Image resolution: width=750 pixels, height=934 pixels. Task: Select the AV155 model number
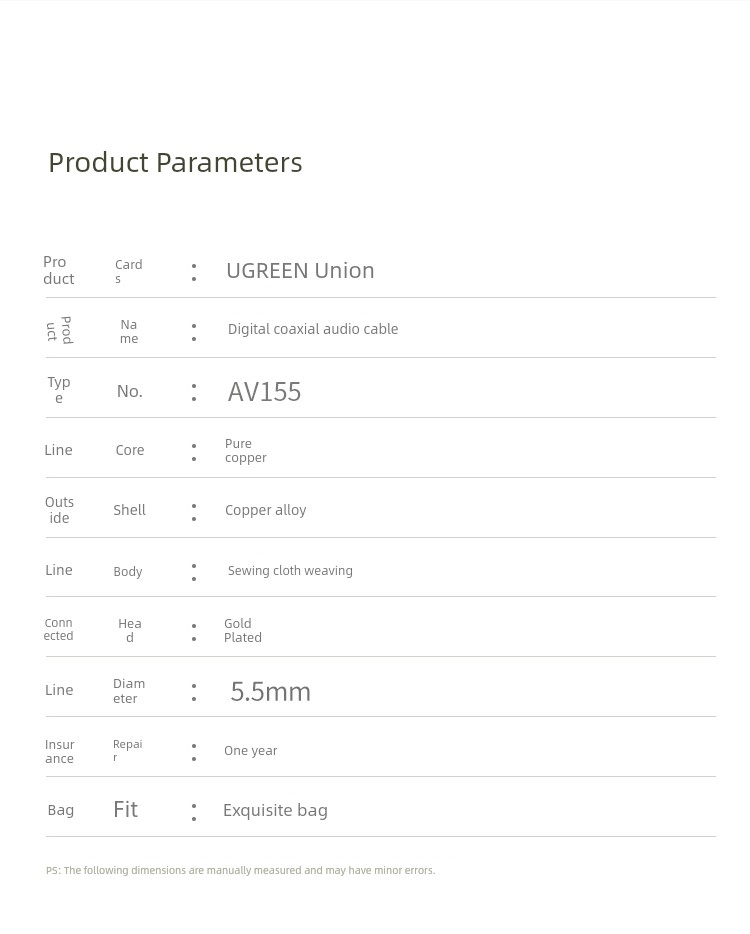tap(264, 392)
